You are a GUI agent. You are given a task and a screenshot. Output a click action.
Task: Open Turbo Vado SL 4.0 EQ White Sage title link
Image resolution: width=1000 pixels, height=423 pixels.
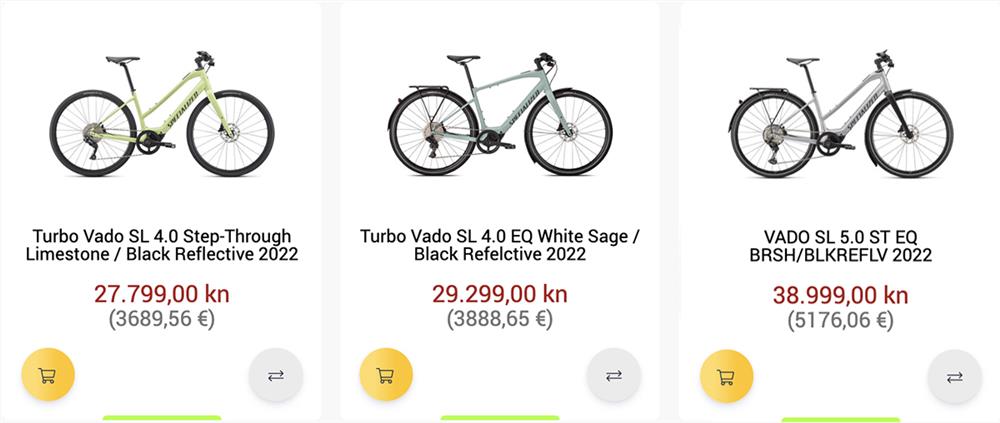pyautogui.click(x=499, y=245)
